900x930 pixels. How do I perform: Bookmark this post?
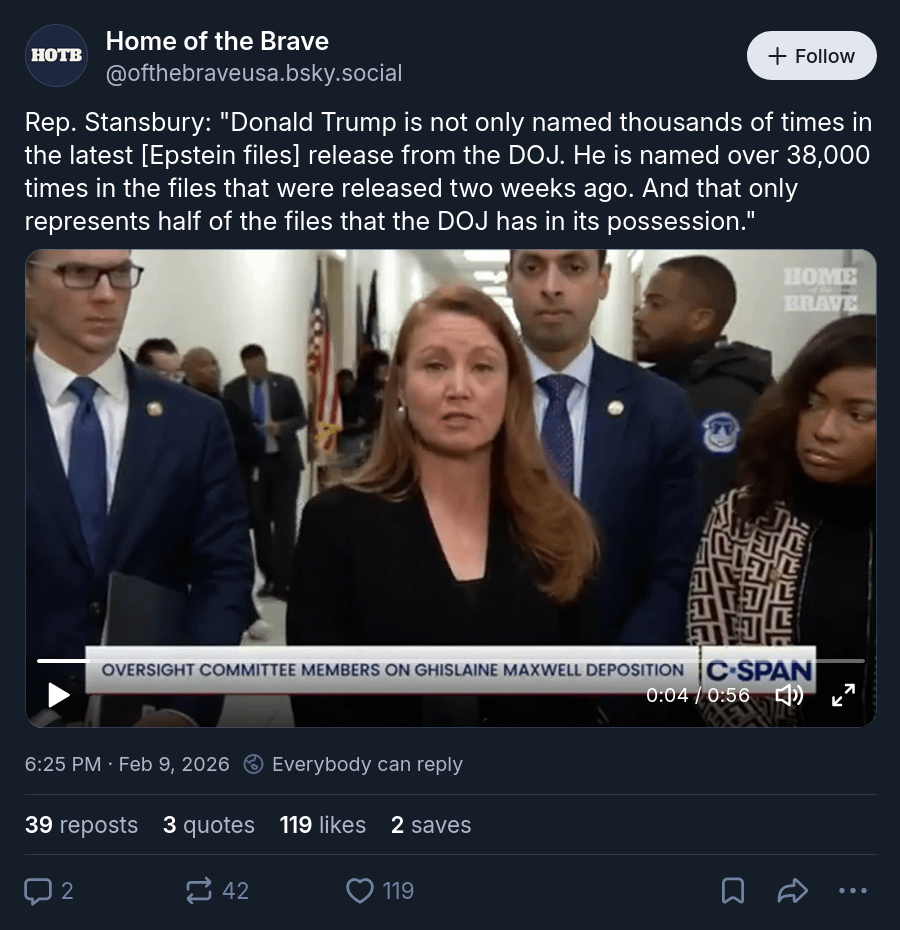click(733, 890)
